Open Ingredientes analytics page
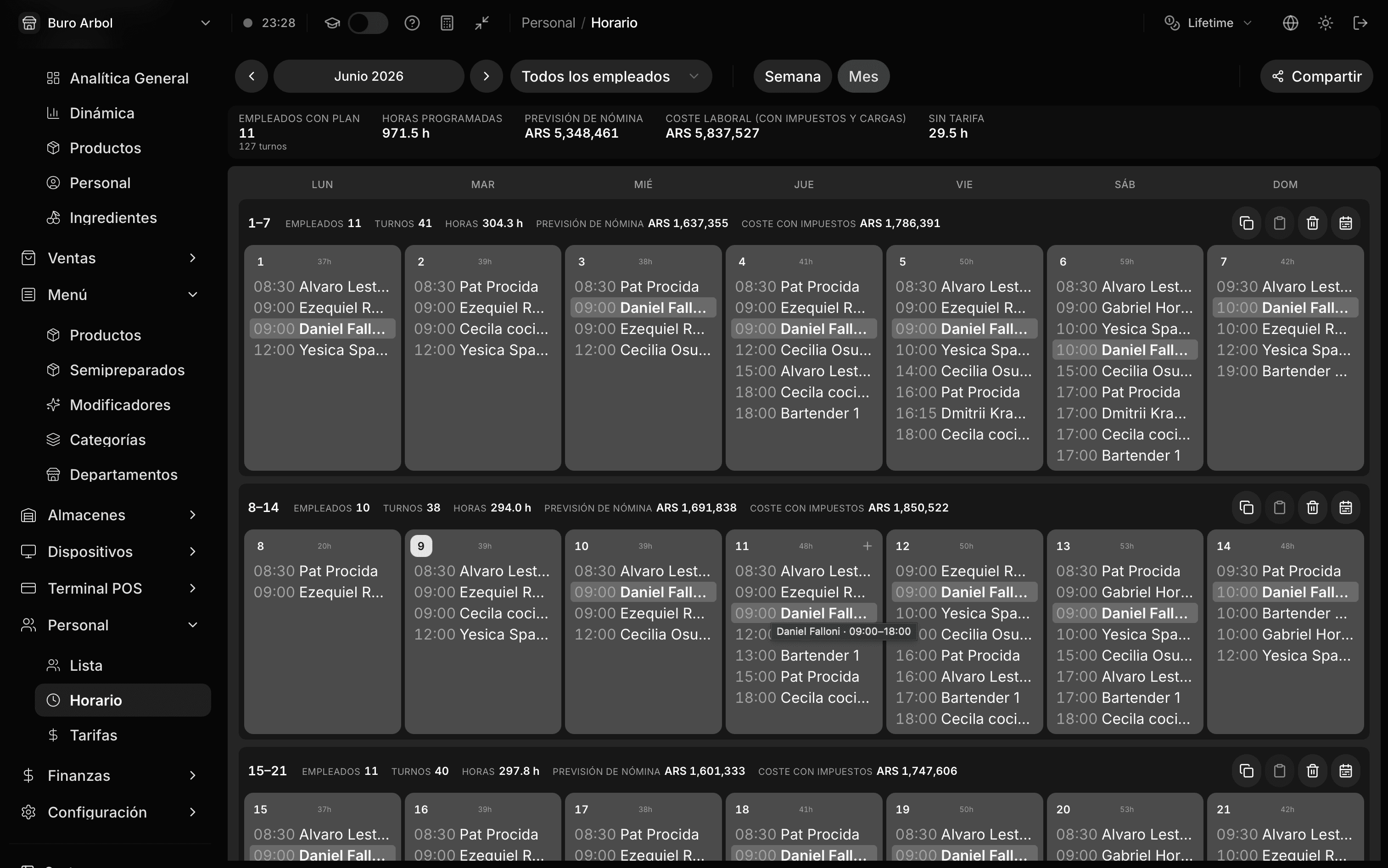Viewport: 1388px width, 868px height. pyautogui.click(x=123, y=217)
